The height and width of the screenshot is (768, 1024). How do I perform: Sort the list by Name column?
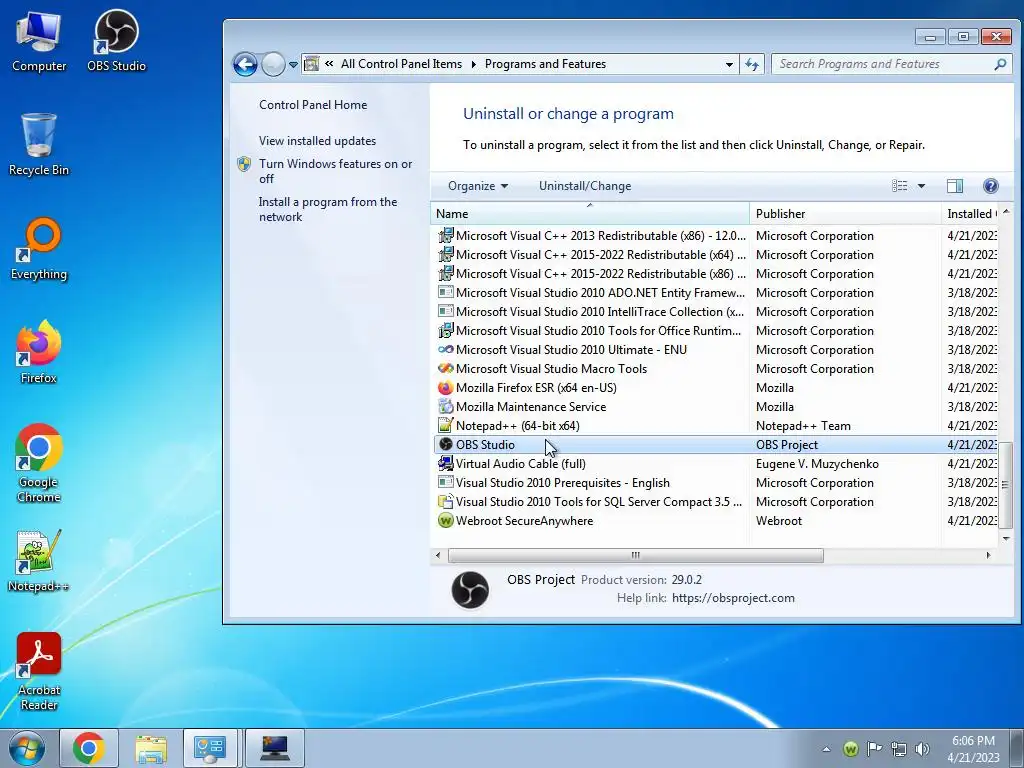point(590,214)
